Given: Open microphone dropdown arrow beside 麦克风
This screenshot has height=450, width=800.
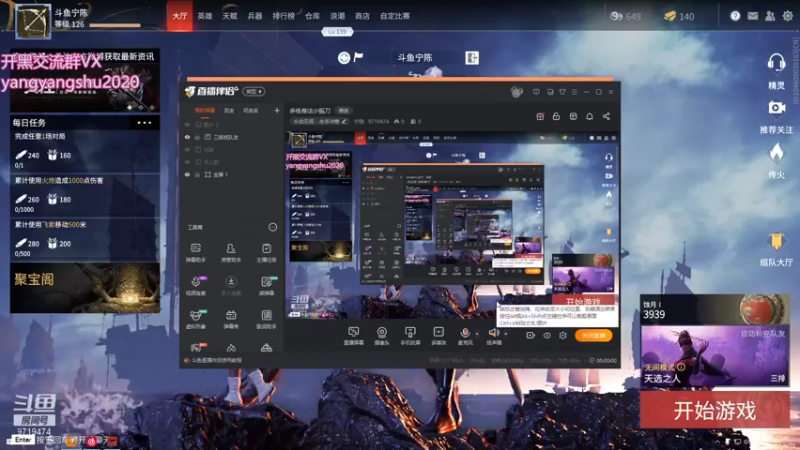Looking at the screenshot, I should click(x=477, y=334).
